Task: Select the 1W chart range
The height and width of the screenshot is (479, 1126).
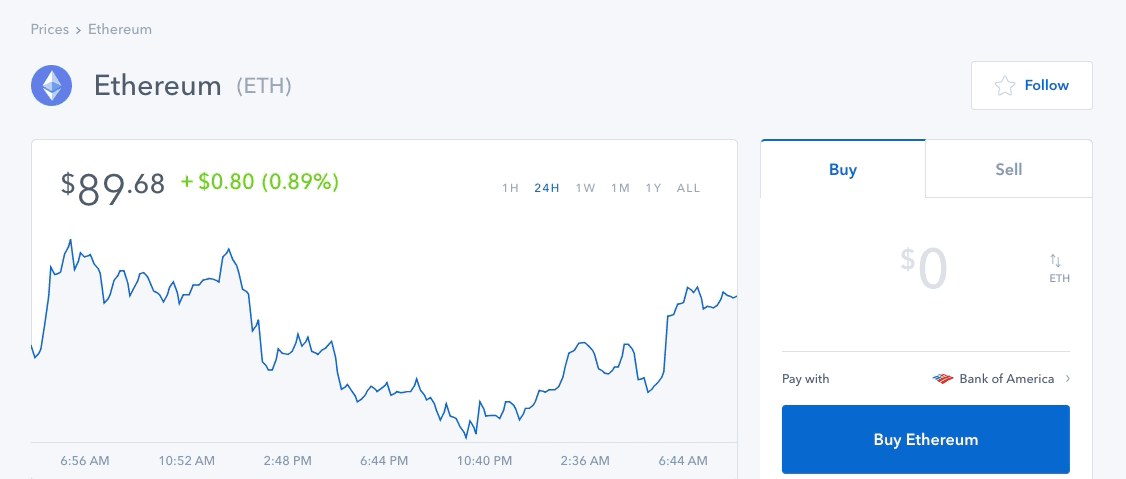Action: pyautogui.click(x=585, y=188)
